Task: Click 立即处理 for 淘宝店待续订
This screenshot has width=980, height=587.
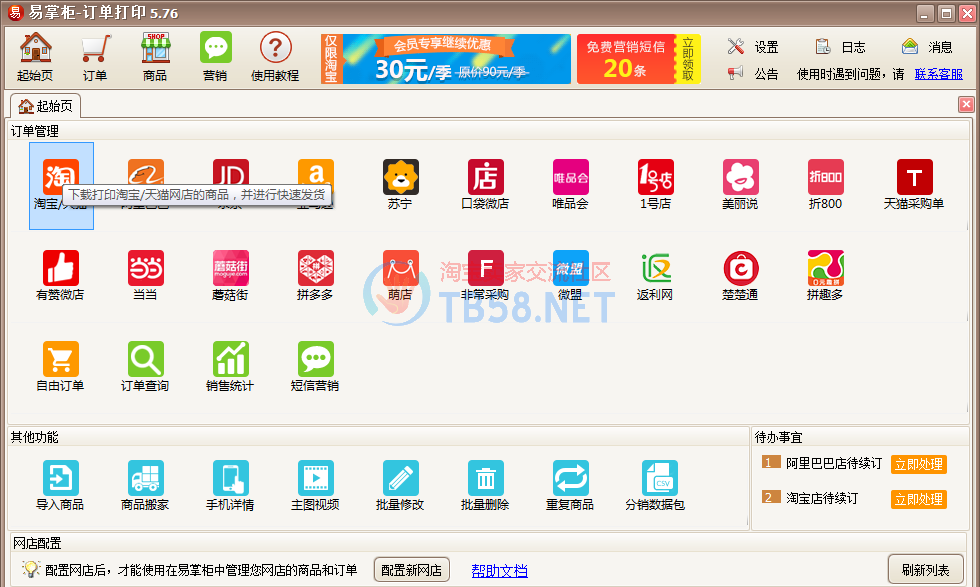Action: pos(918,499)
